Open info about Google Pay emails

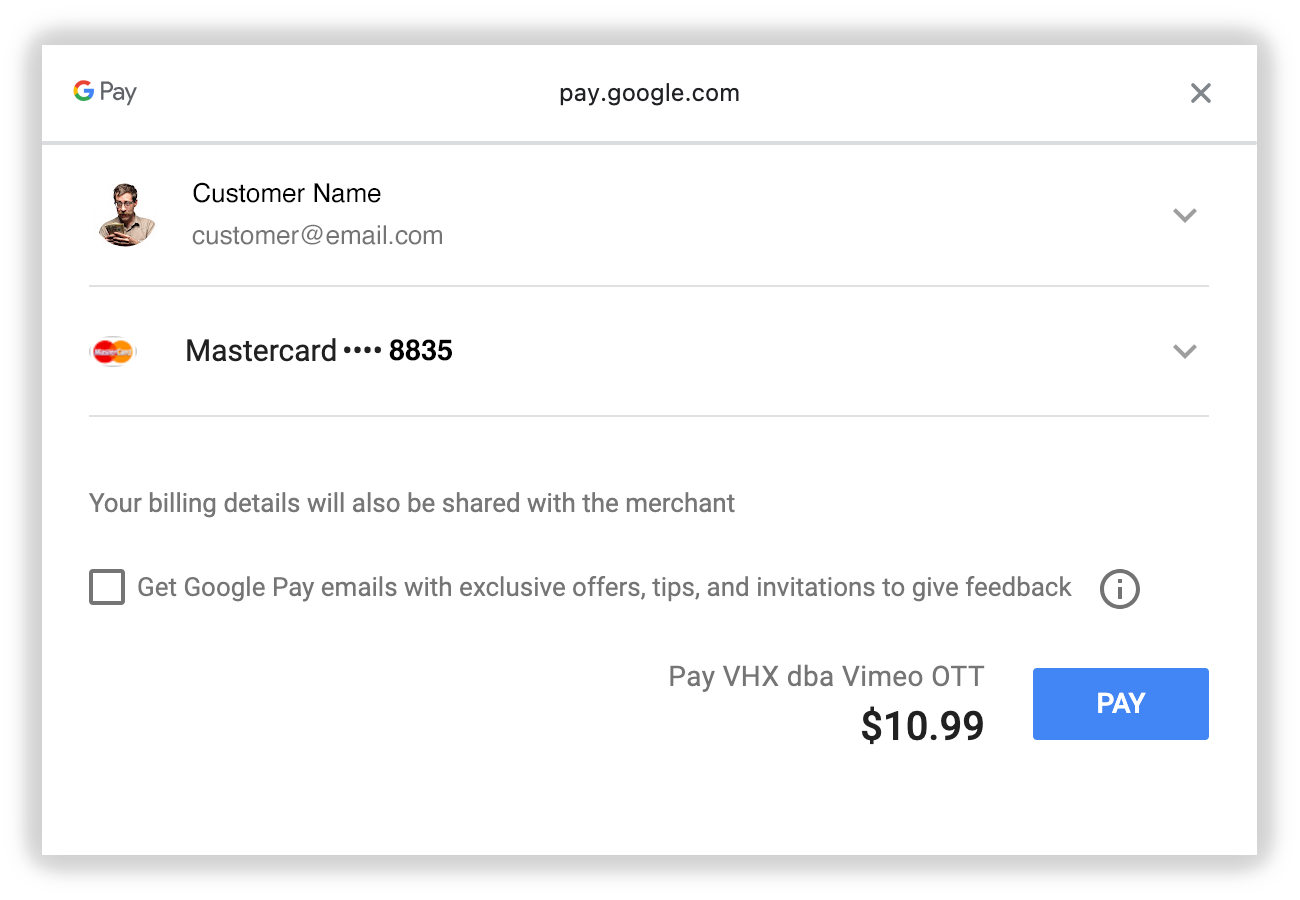pyautogui.click(x=1119, y=588)
